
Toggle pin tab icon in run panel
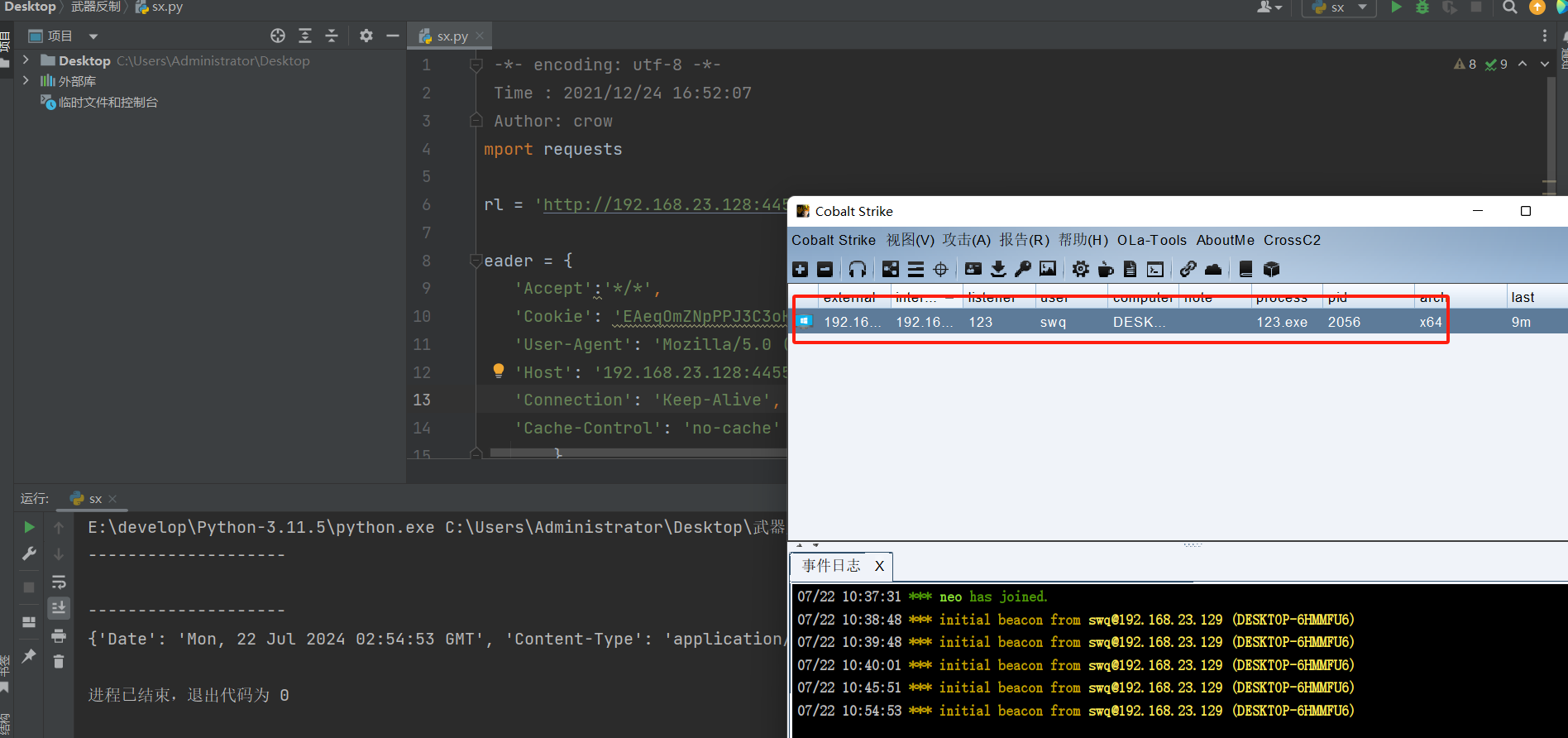[29, 655]
